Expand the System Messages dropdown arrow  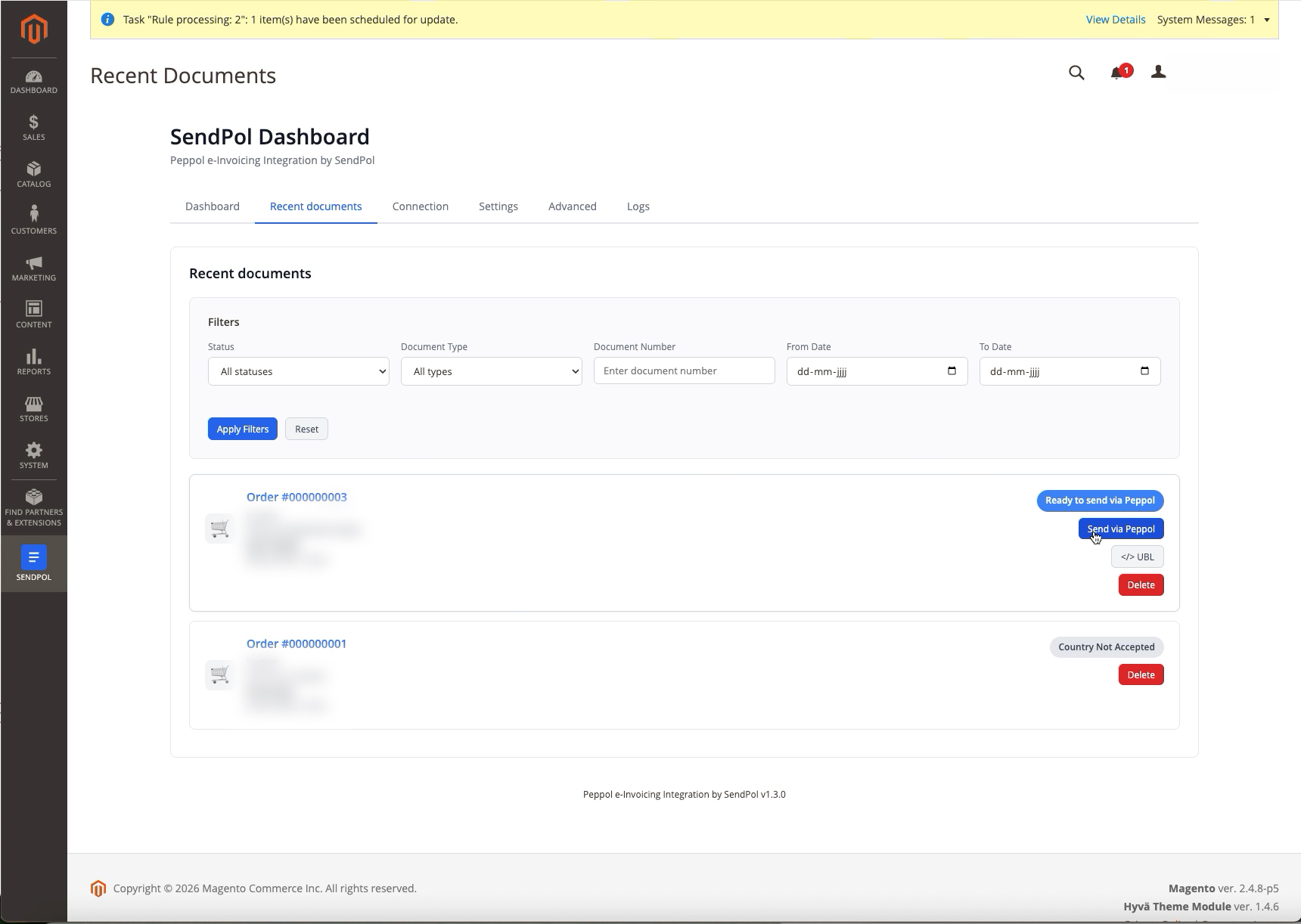(x=1267, y=20)
